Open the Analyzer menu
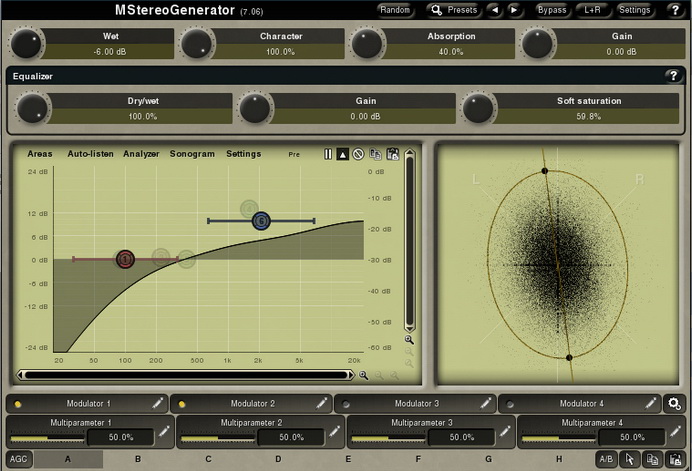The width and height of the screenshot is (692, 471). click(x=141, y=154)
